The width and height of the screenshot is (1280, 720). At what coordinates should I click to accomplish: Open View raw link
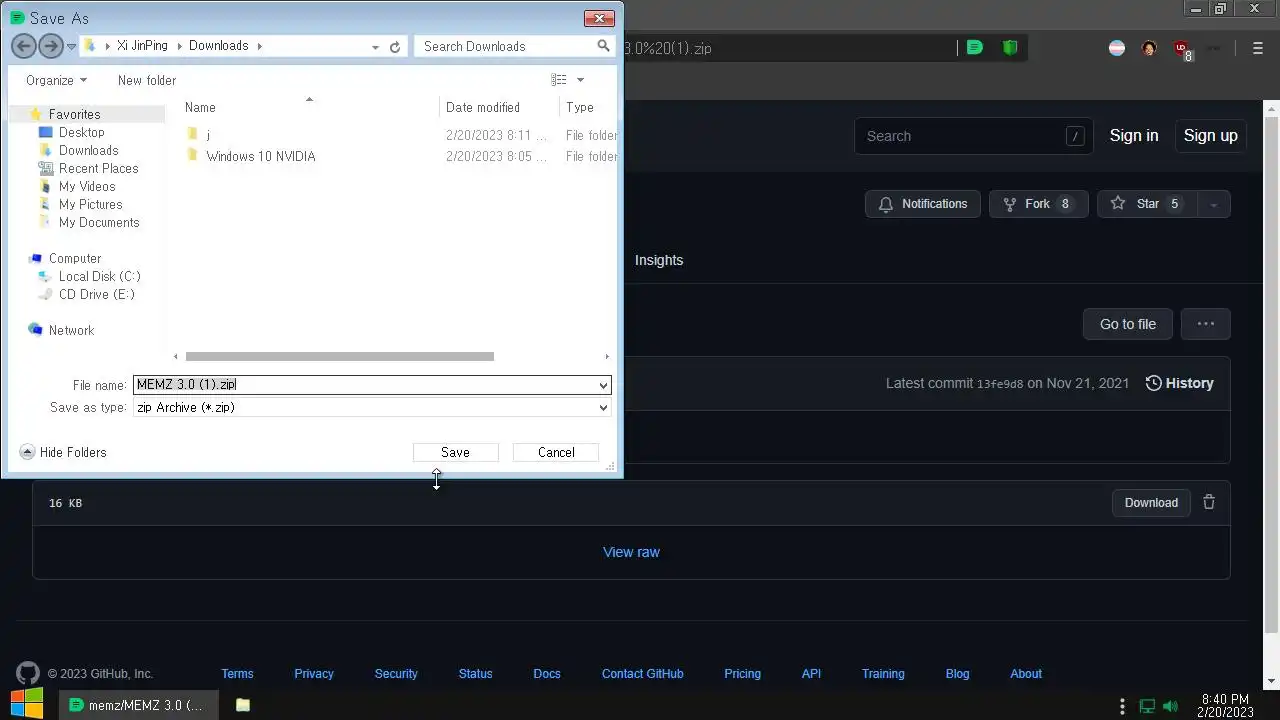coord(631,552)
